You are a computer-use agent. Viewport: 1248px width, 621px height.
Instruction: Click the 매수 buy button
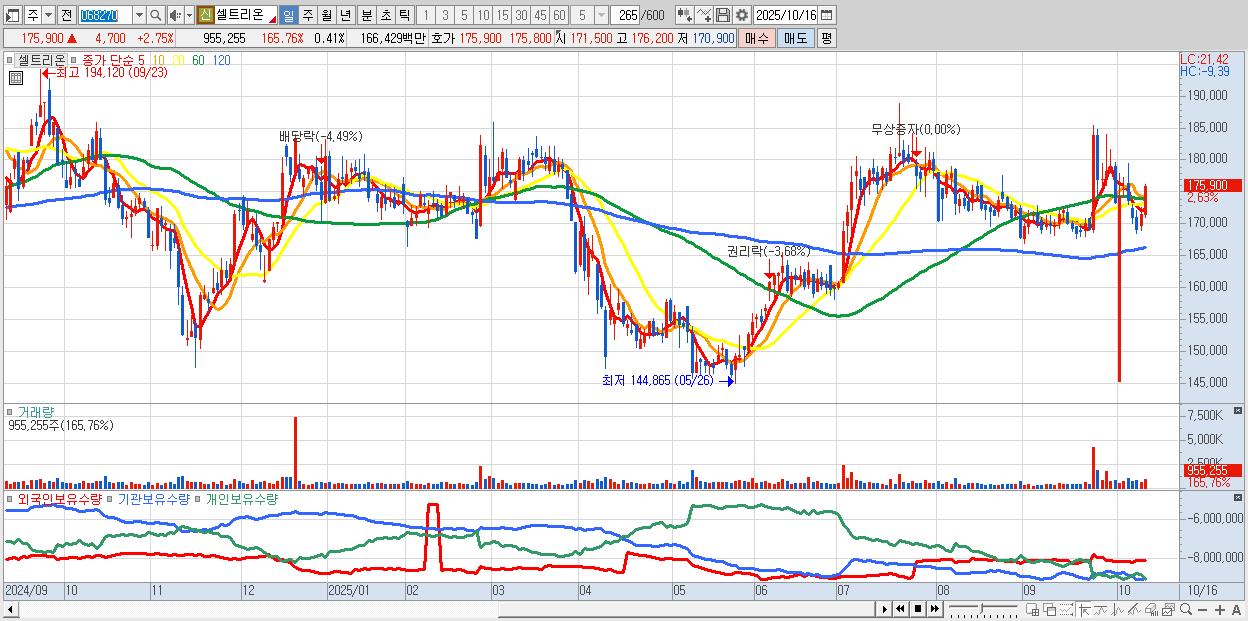tap(757, 38)
